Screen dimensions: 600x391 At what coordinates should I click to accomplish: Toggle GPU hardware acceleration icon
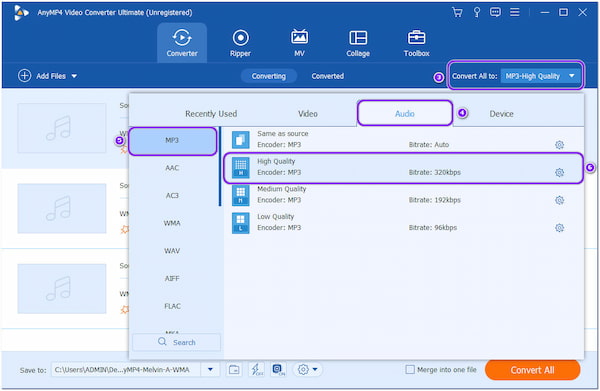click(278, 370)
